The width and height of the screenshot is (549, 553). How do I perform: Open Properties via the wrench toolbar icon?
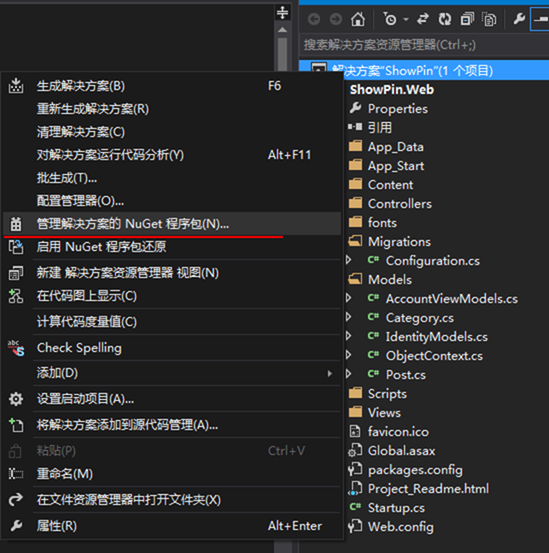click(x=519, y=19)
